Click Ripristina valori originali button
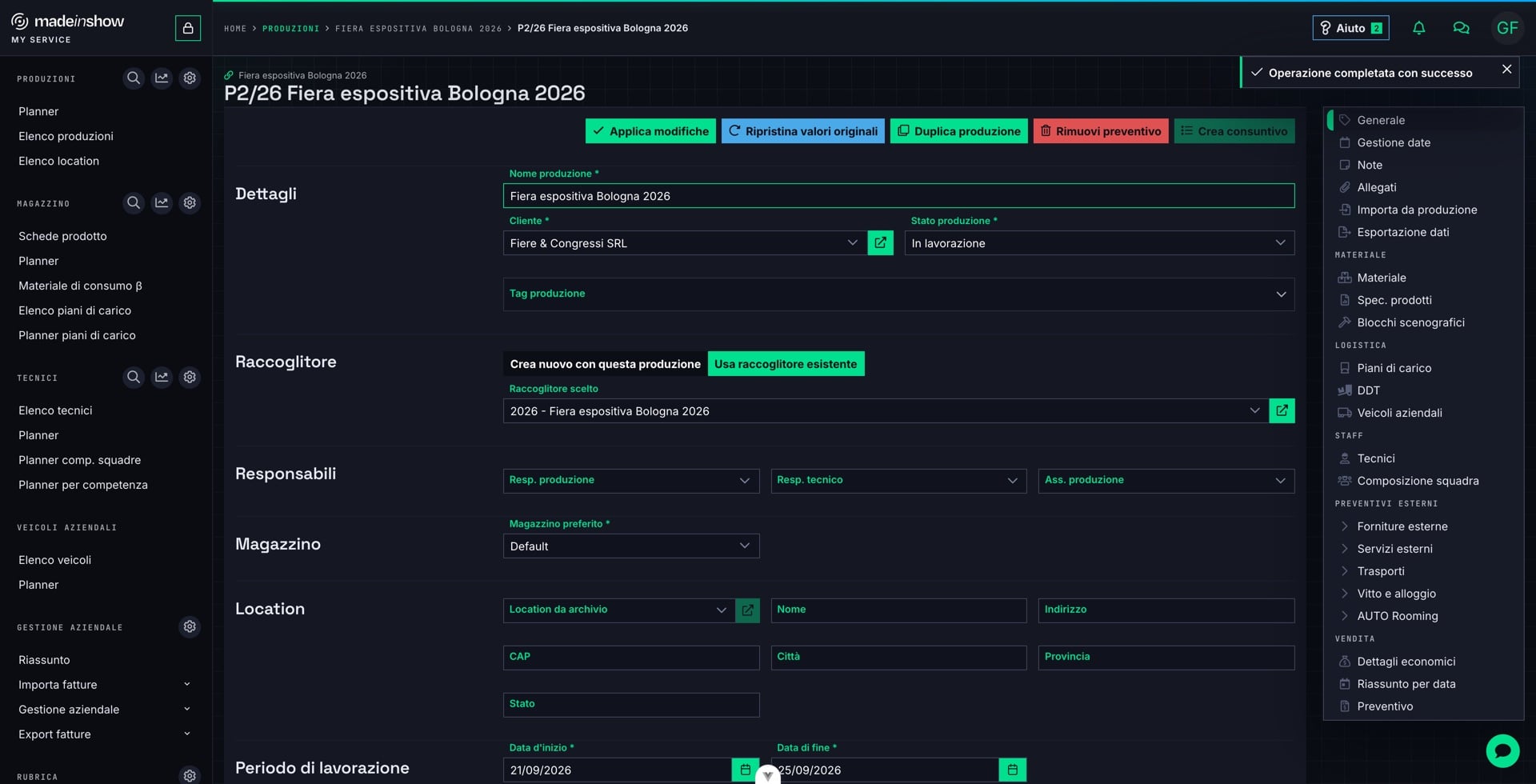Viewport: 1536px width, 784px height. click(802, 131)
